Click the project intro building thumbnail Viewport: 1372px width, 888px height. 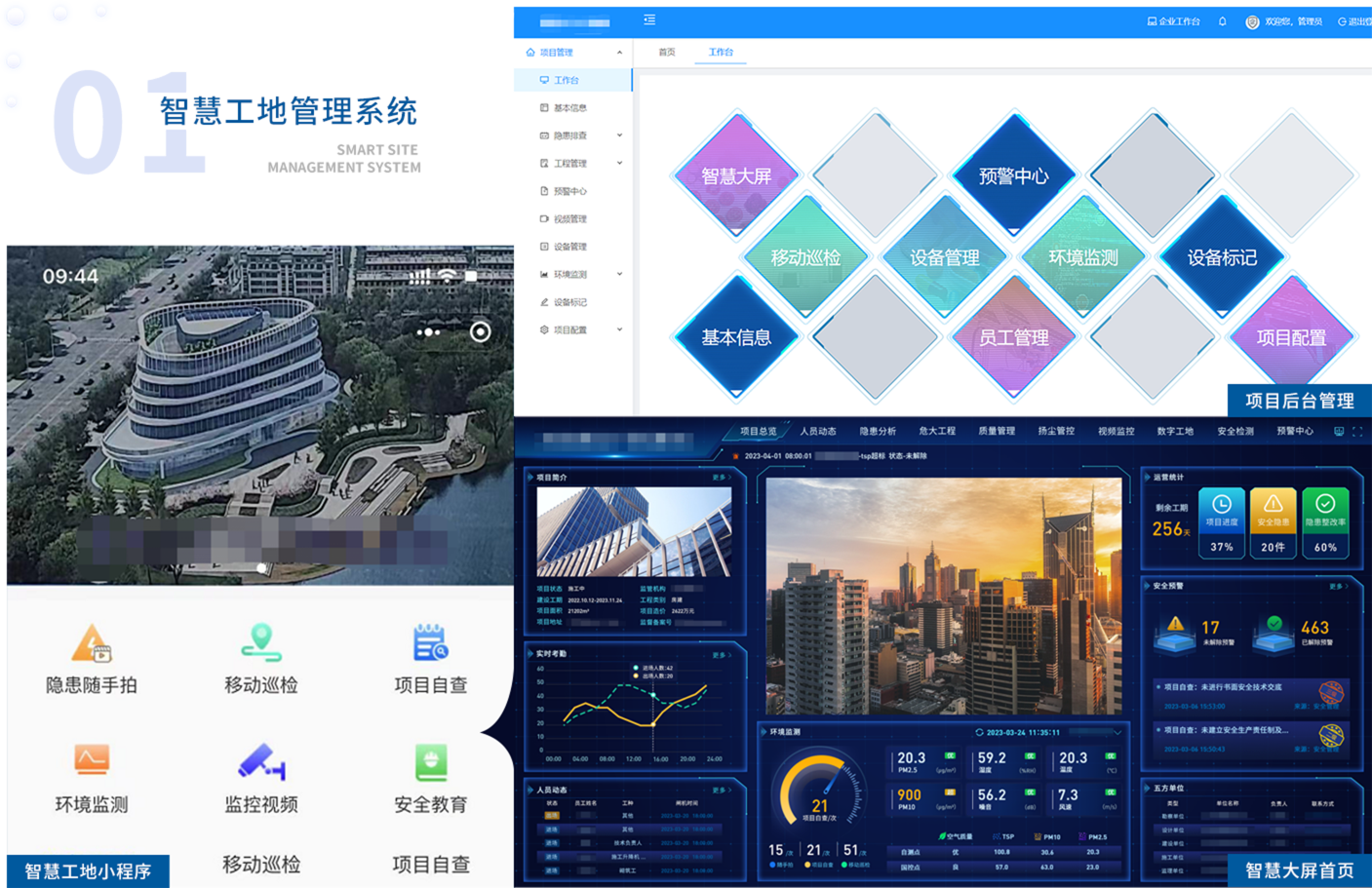tap(634, 532)
